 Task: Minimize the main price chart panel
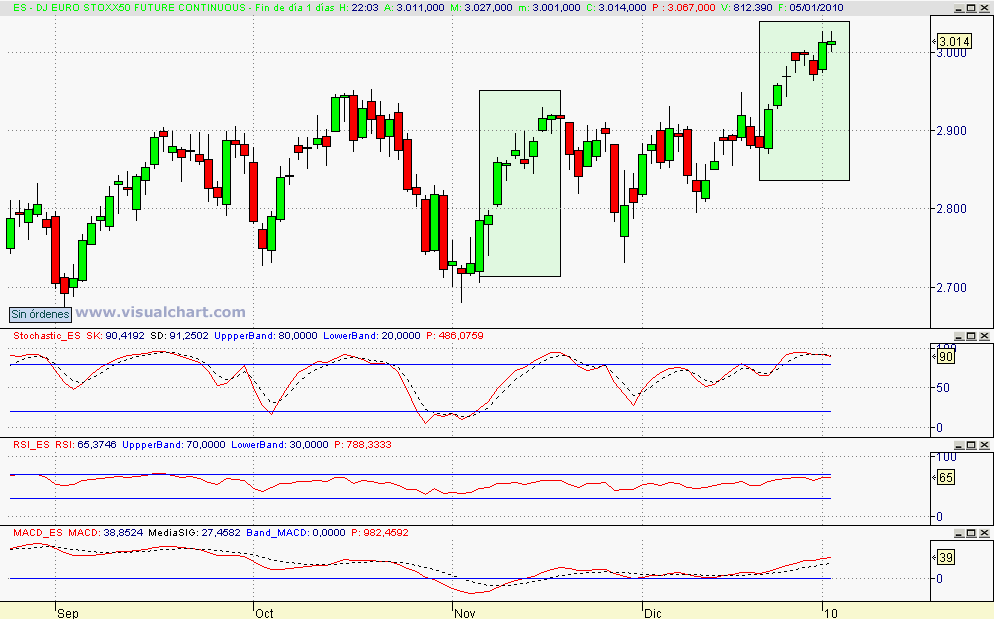[959, 7]
